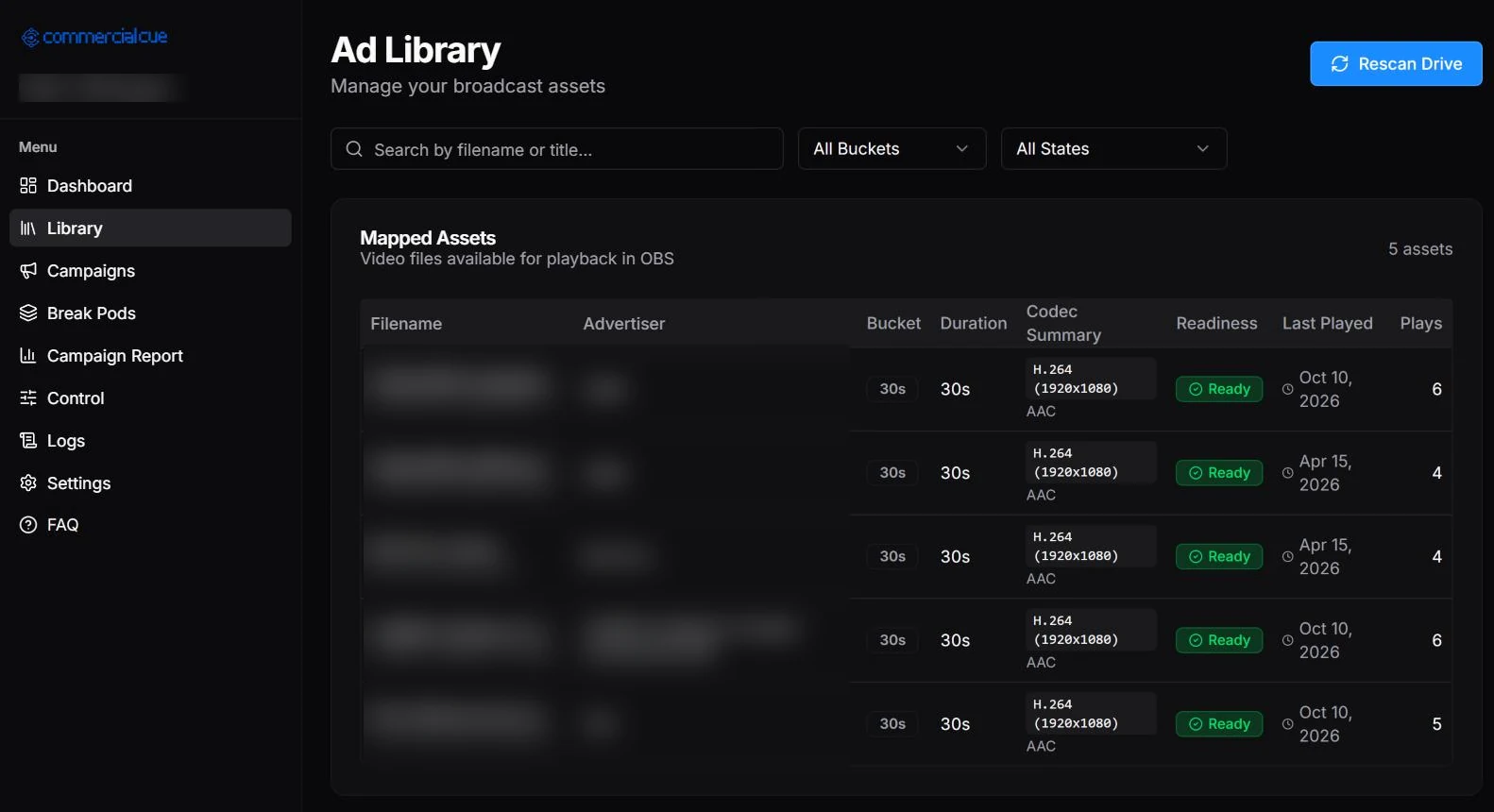Click the 30s bucket tag in last row
The image size is (1494, 812).
tap(892, 724)
